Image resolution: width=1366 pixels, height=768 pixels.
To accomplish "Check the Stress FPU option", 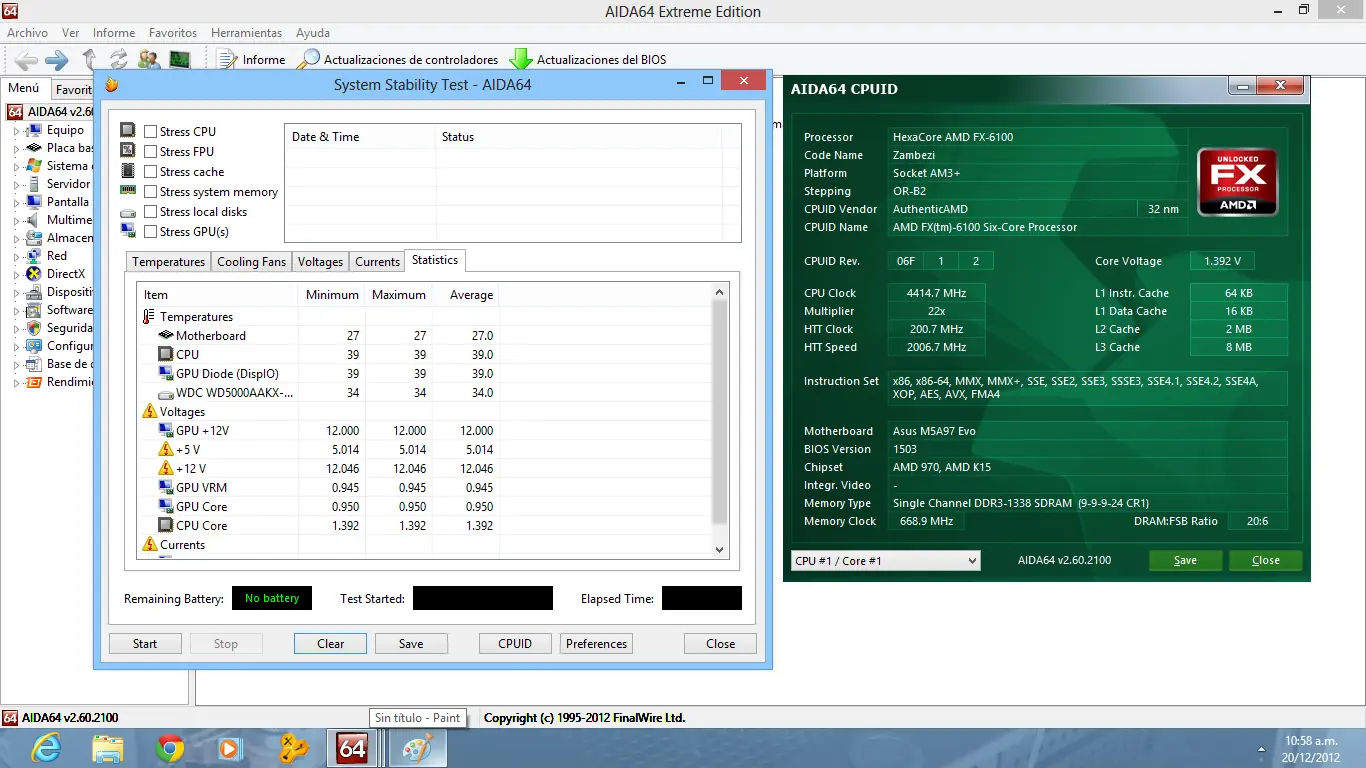I will (x=150, y=152).
